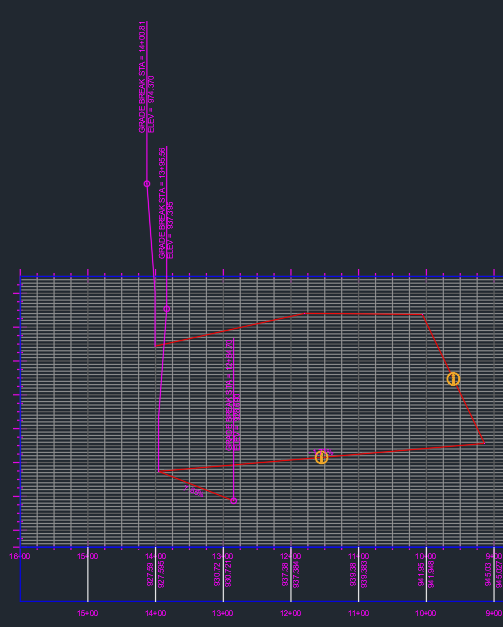Click the 9+00 station label in the bottom row
Viewport: 503px width, 627px height.
(494, 613)
